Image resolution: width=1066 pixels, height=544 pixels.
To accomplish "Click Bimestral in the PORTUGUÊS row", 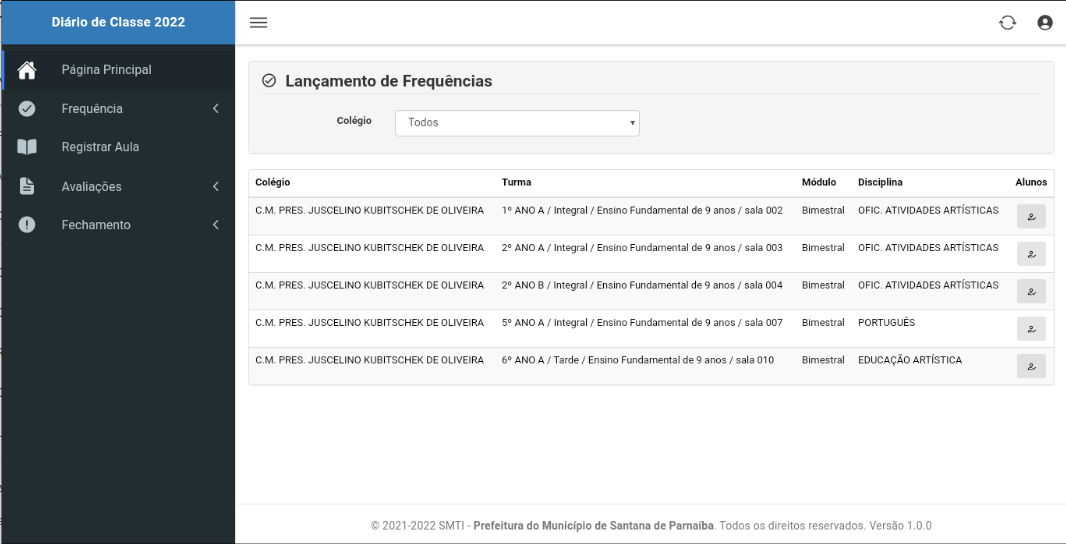I will point(823,323).
